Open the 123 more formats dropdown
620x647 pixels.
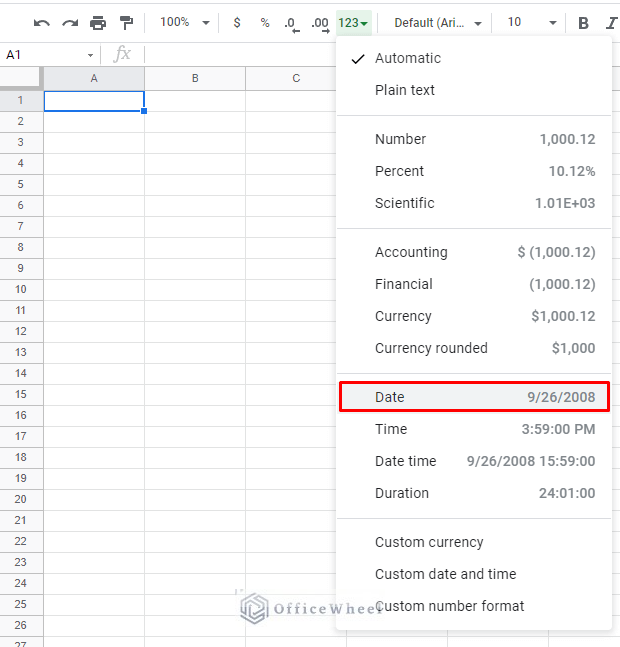[354, 23]
